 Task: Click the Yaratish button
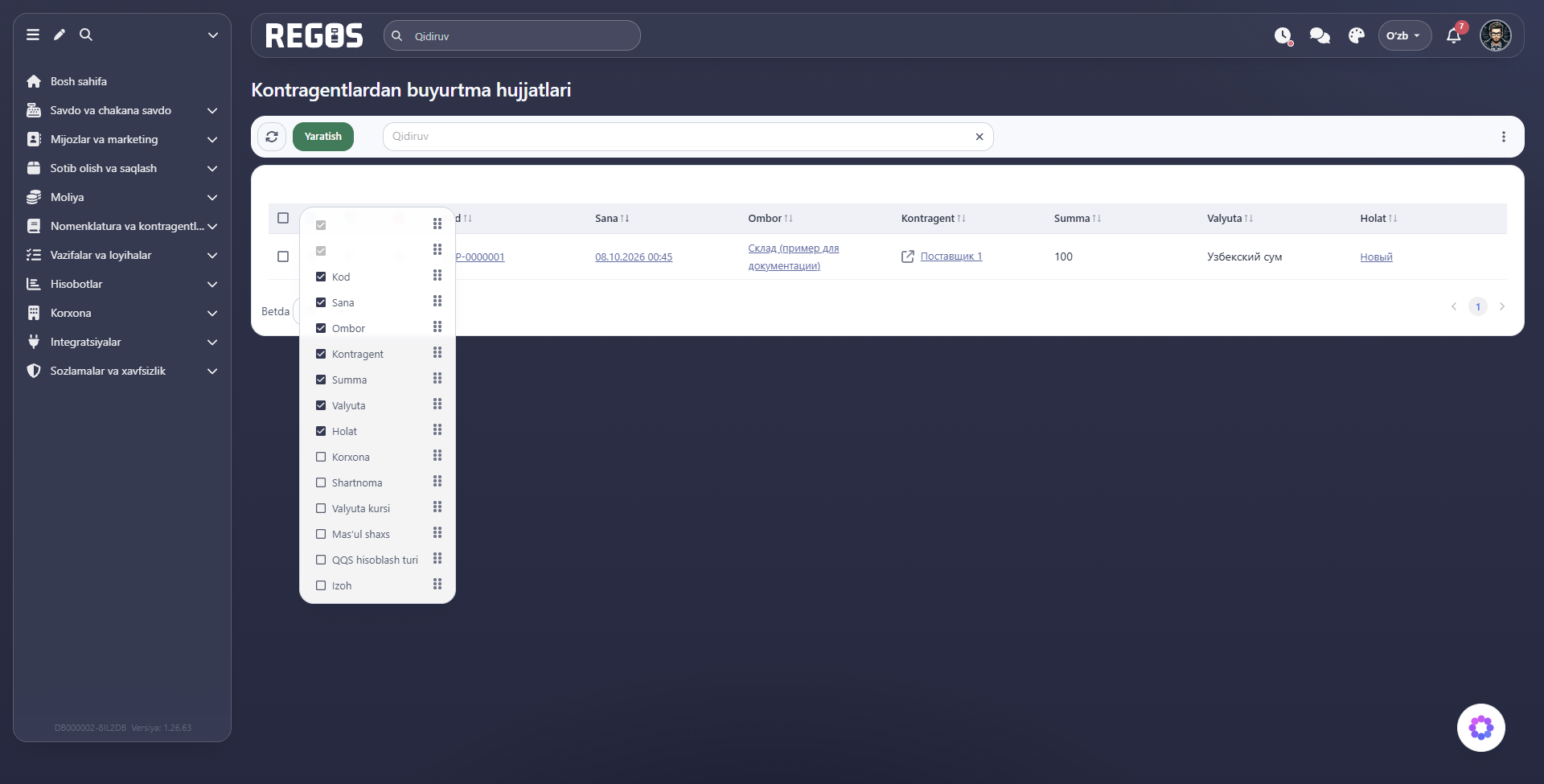point(323,137)
